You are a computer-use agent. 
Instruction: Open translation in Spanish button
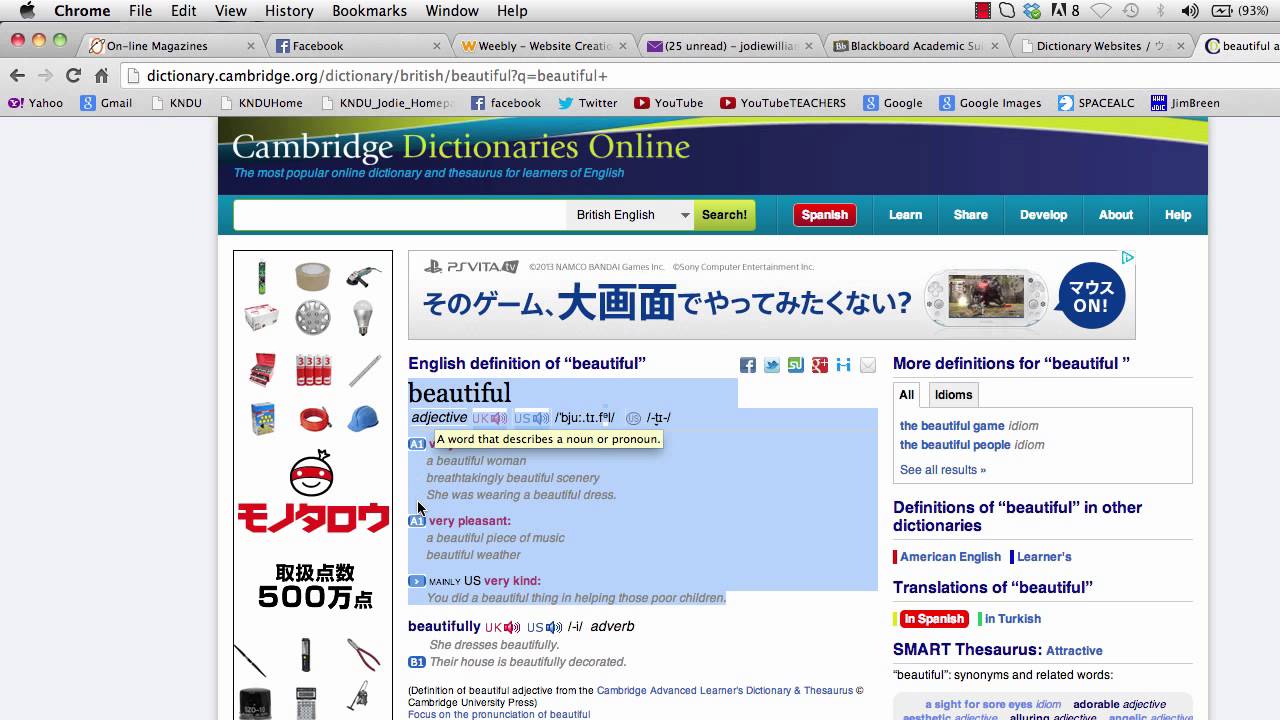[934, 619]
